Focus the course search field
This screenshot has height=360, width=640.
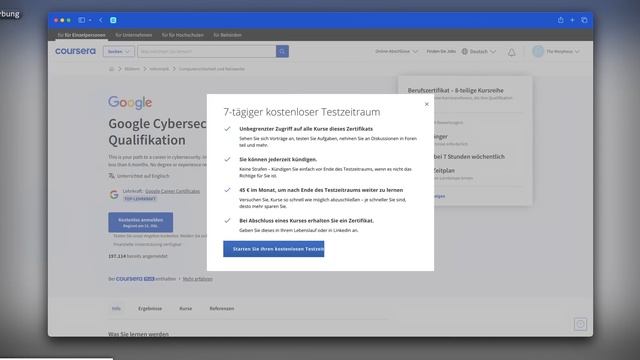pos(207,51)
